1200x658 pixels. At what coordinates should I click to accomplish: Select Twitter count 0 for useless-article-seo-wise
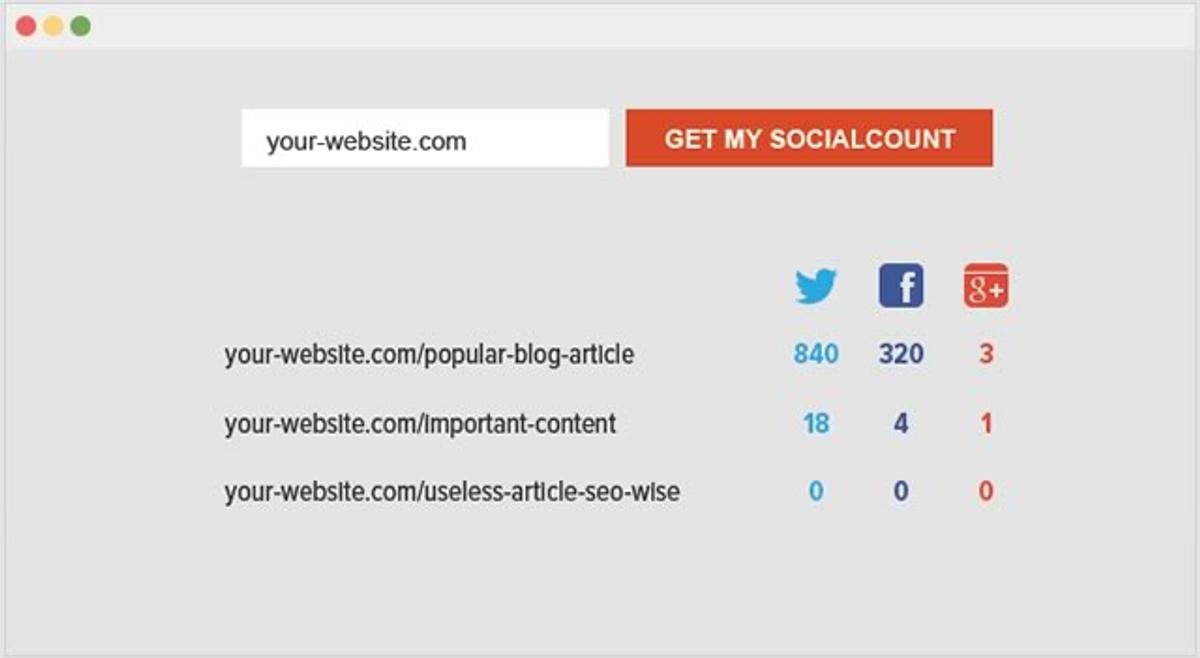pos(816,492)
